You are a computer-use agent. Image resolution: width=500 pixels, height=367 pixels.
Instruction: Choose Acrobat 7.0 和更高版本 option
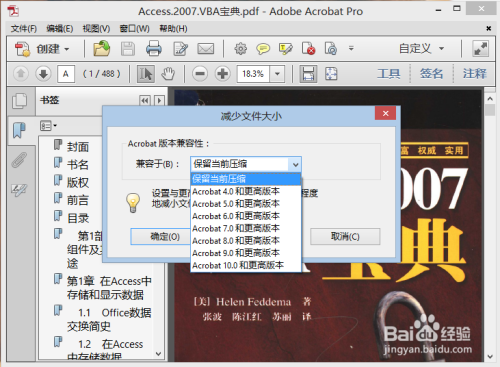click(246, 228)
